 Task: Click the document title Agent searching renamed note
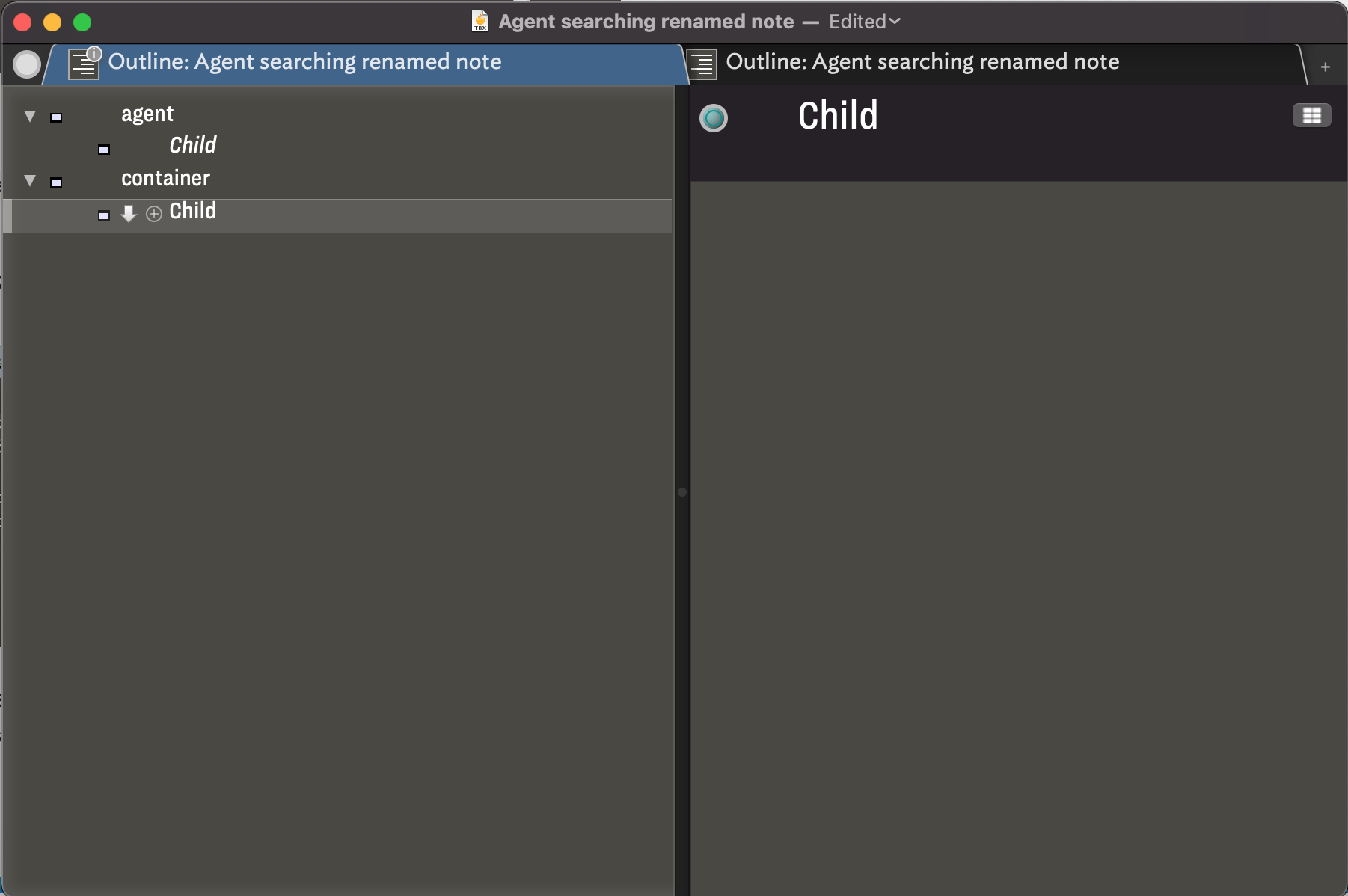coord(646,22)
